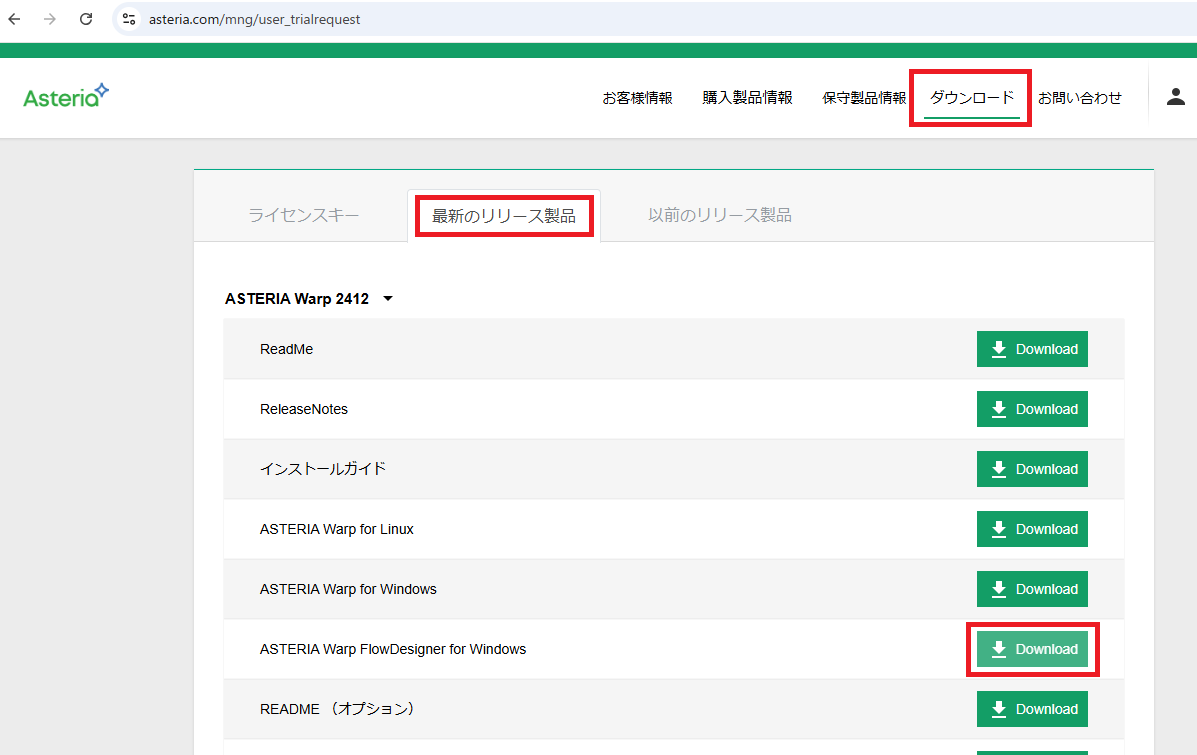Click the ASTERIA Warp for Windows label
The width and height of the screenshot is (1197, 755).
point(348,589)
